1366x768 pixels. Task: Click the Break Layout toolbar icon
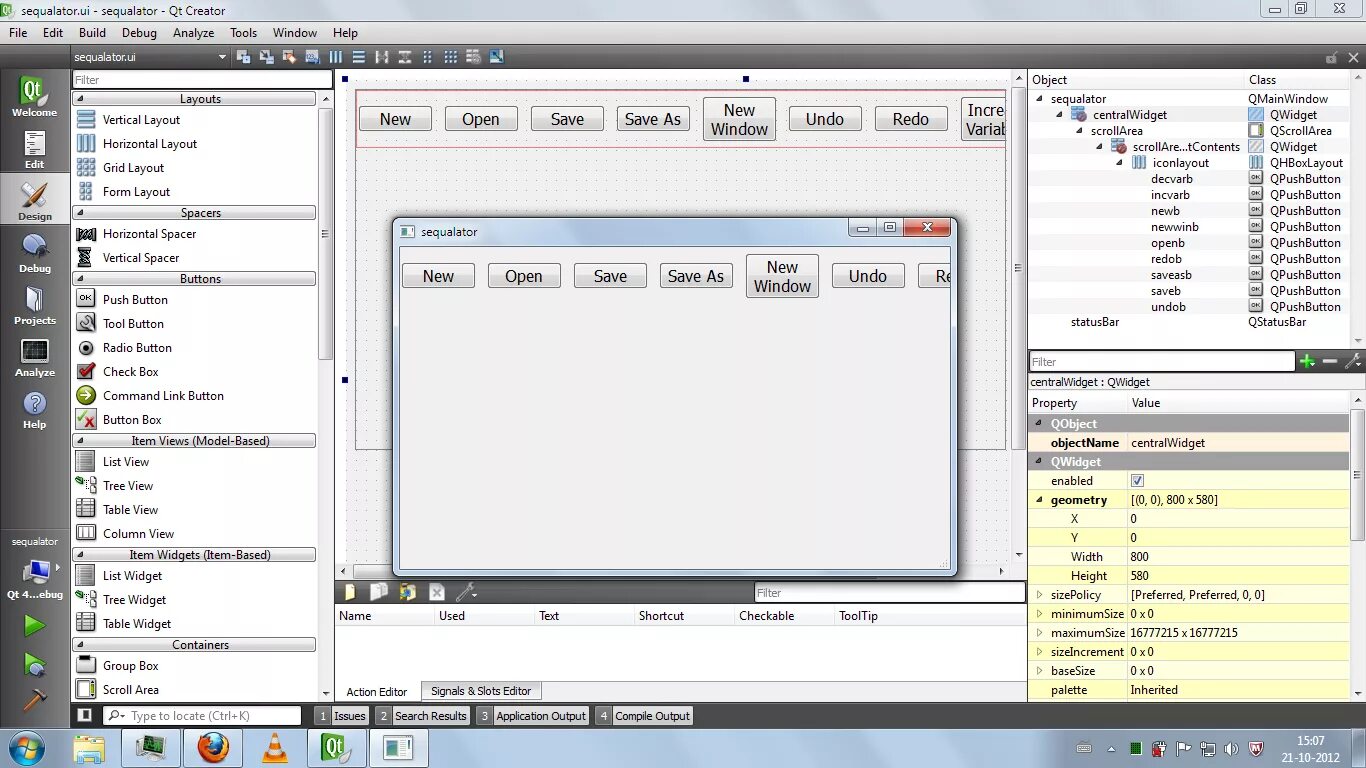473,57
